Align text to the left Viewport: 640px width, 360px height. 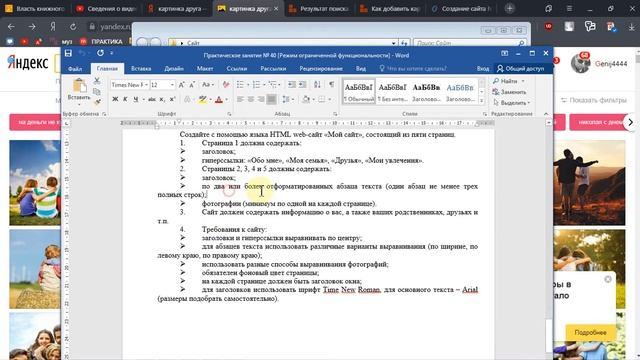(x=240, y=99)
